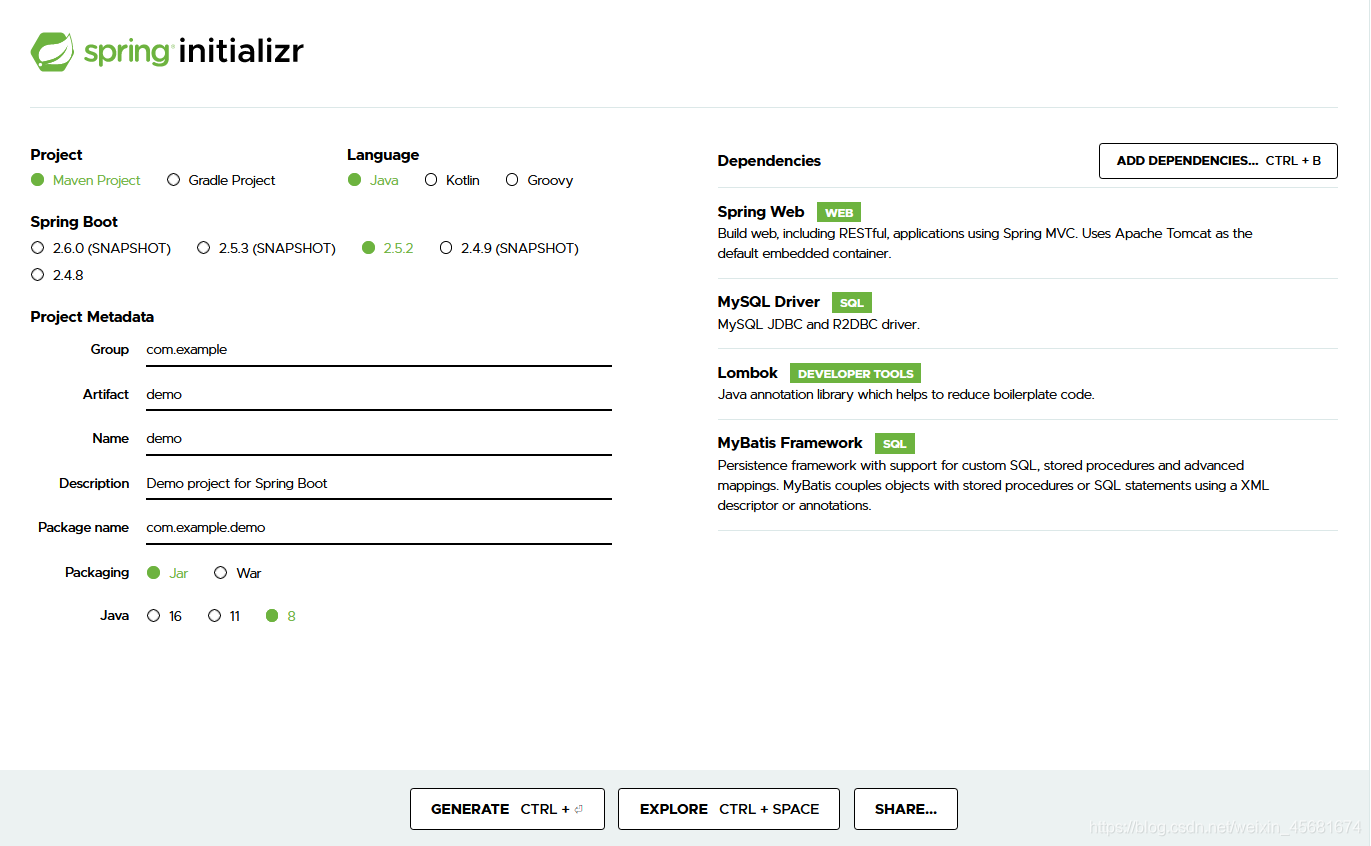Select Java version 16
Viewport: 1371px width, 846px height.
coord(164,616)
